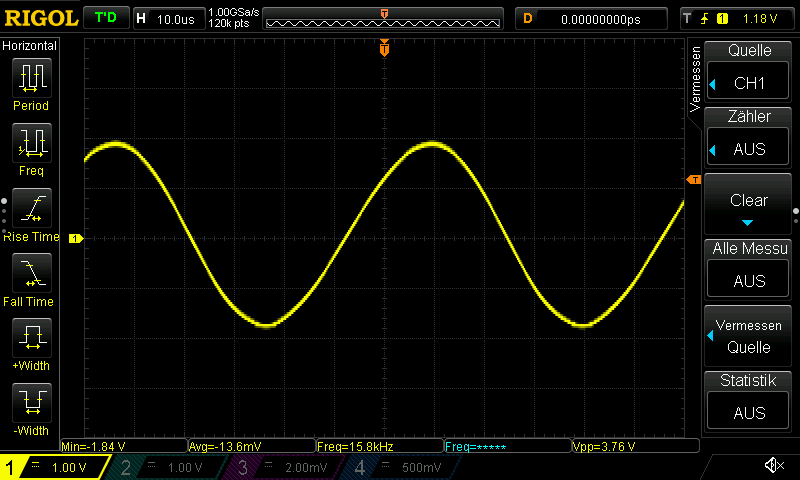Click the waveform memory overview bar

click(x=385, y=19)
